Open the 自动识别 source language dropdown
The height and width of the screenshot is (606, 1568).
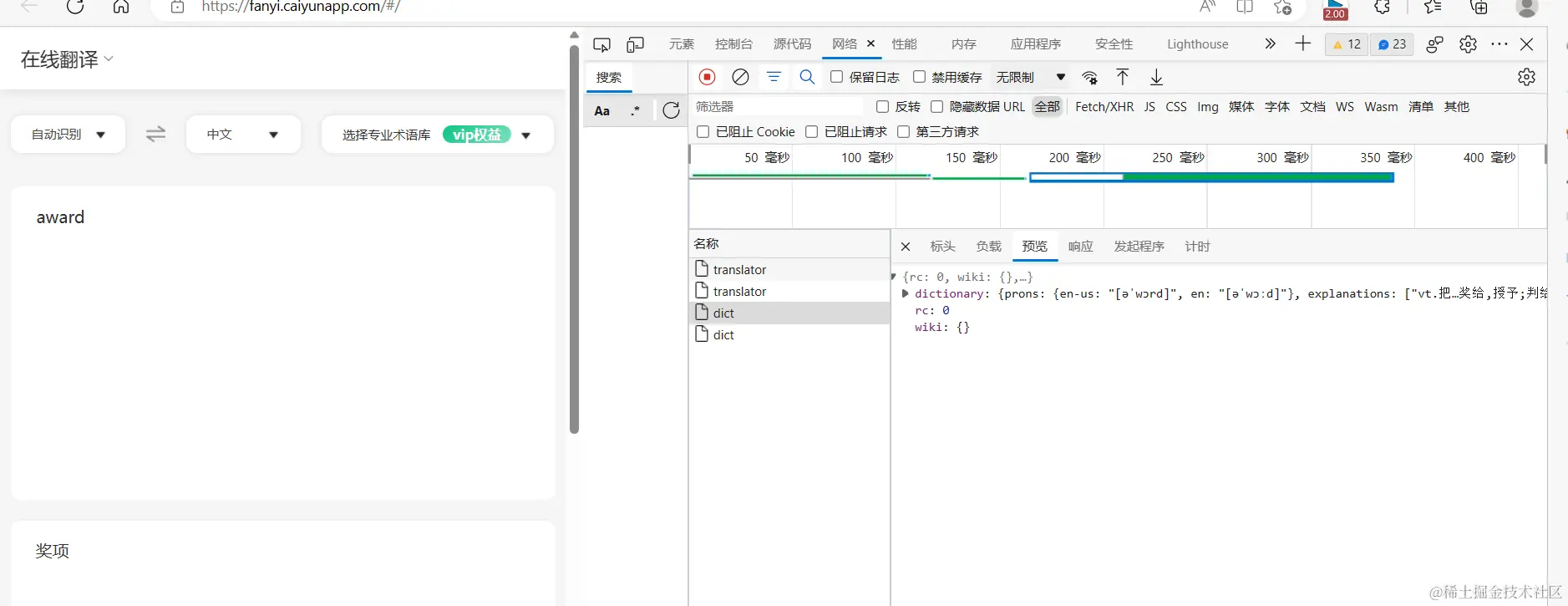68,134
